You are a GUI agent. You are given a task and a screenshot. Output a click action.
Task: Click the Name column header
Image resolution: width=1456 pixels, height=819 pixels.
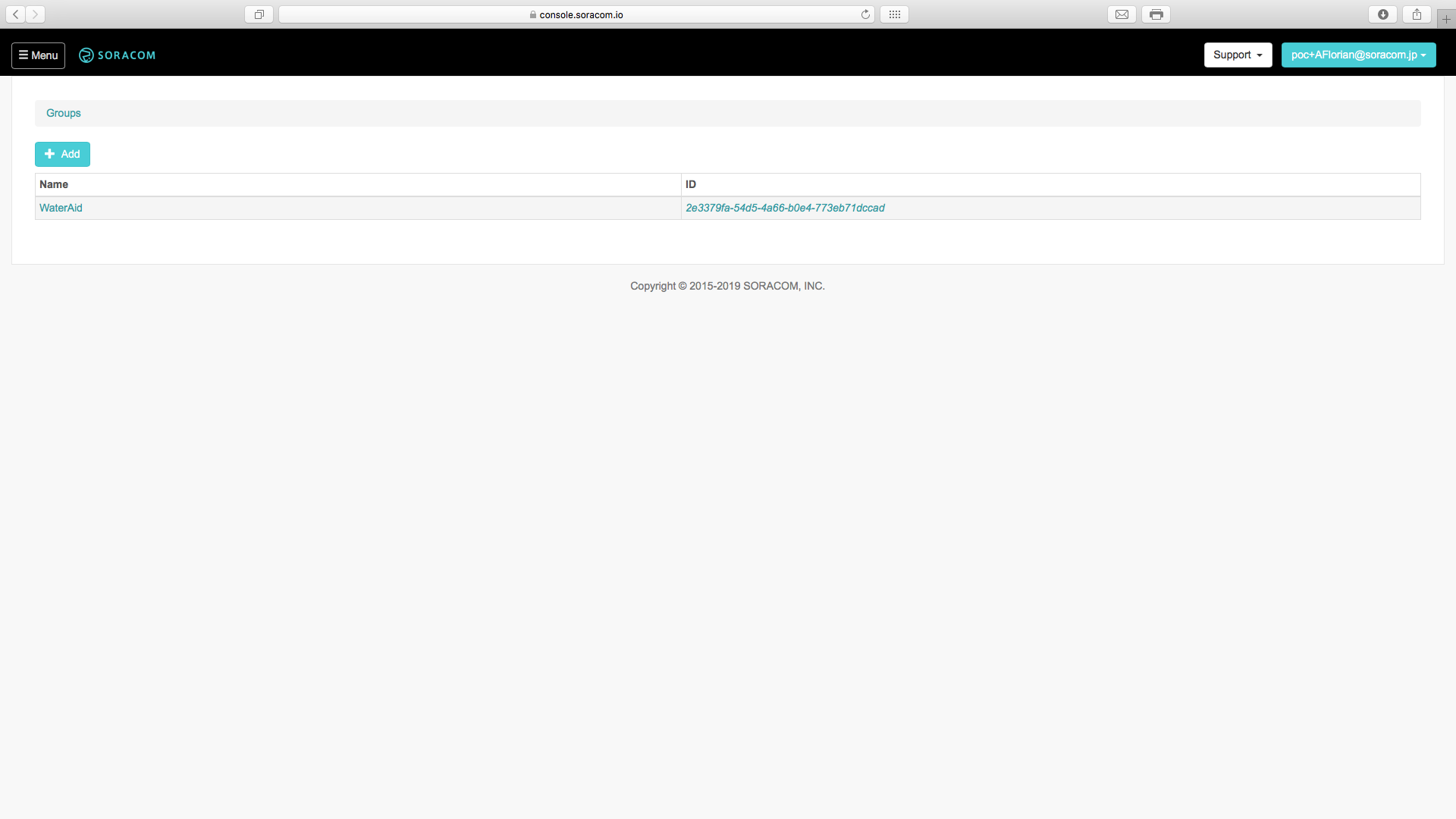(x=54, y=184)
